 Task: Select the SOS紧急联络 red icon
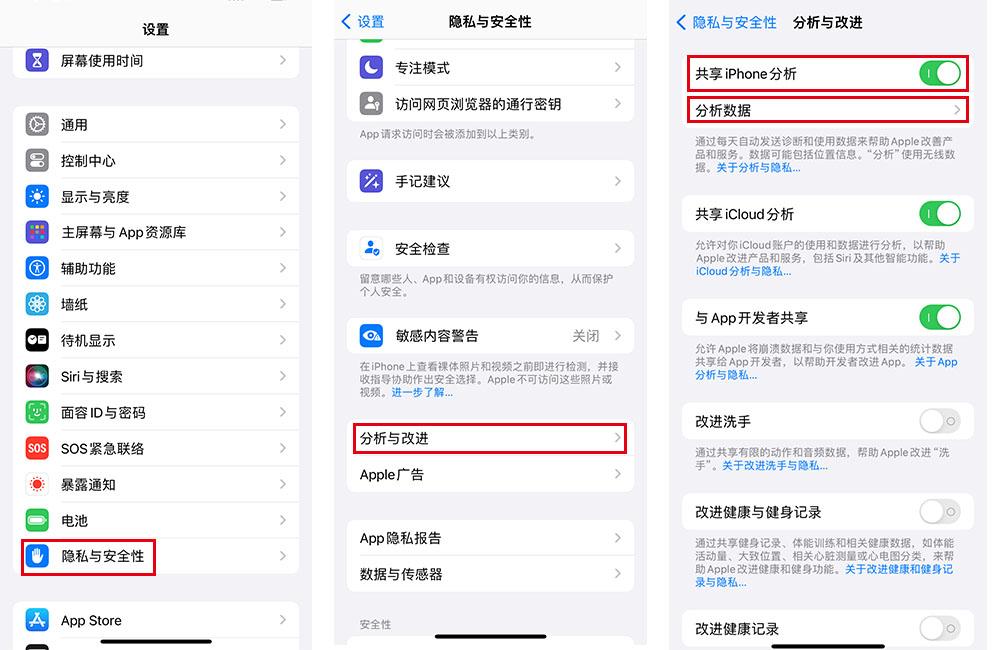(37, 449)
